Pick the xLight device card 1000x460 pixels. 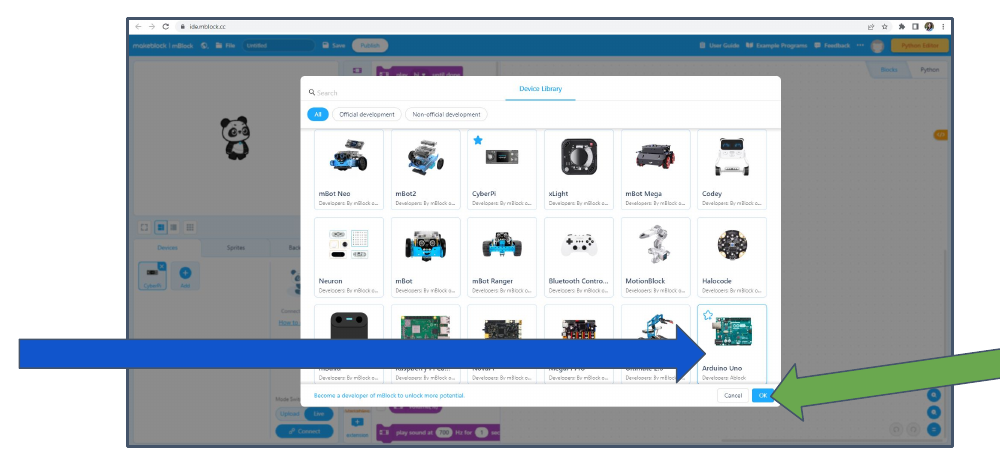578,170
